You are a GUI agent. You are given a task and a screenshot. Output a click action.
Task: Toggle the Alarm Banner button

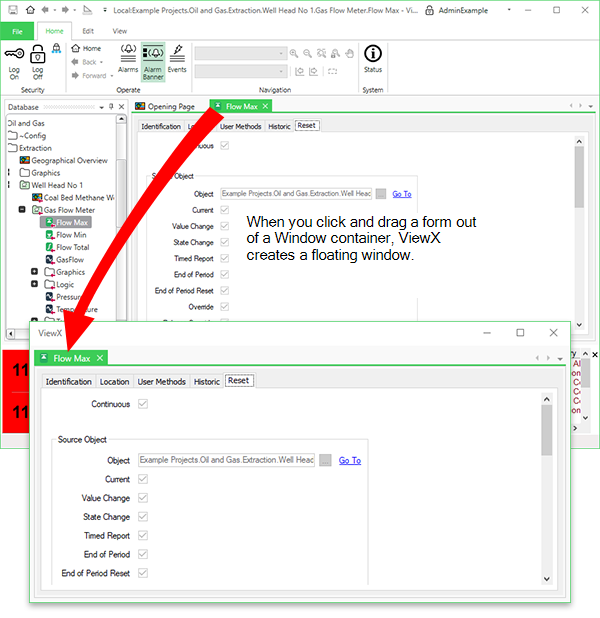(153, 53)
